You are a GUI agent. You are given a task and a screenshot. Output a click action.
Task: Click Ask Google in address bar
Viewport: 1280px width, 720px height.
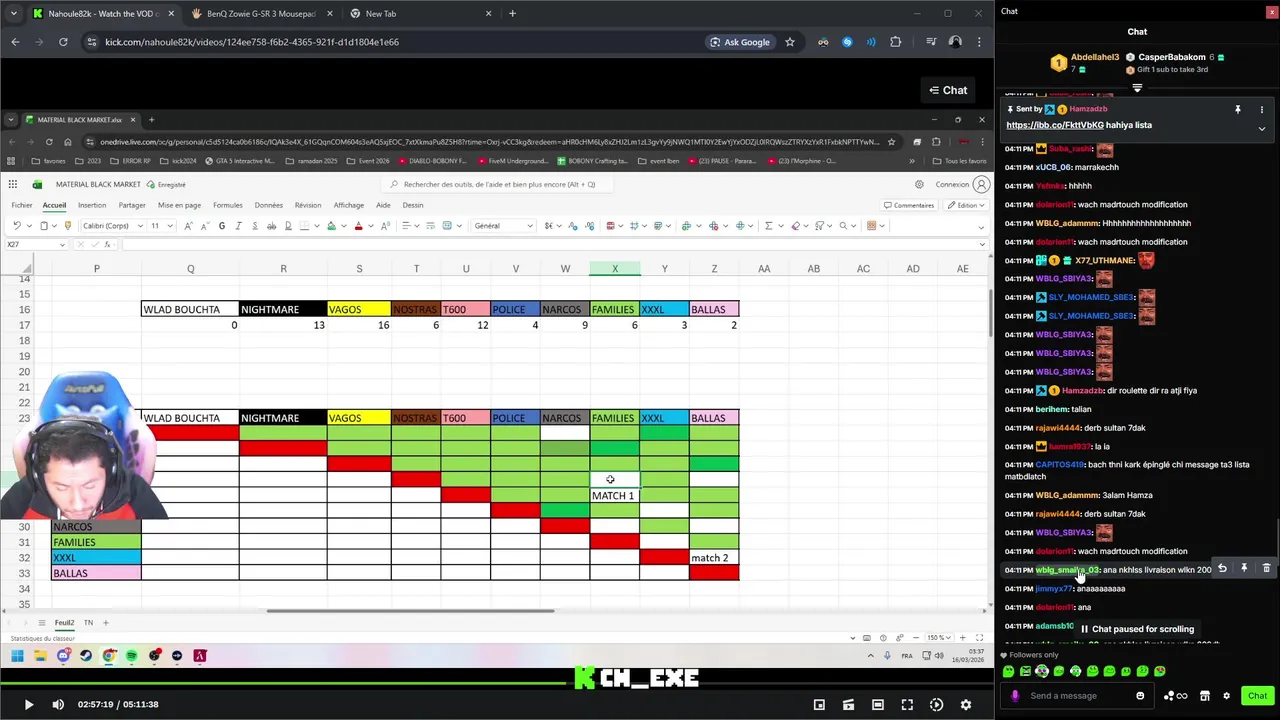click(x=740, y=42)
